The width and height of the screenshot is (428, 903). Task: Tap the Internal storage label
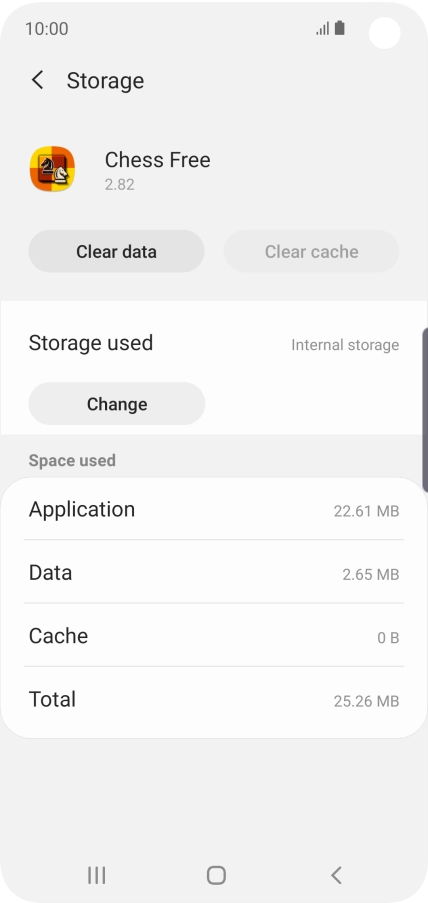pos(345,345)
